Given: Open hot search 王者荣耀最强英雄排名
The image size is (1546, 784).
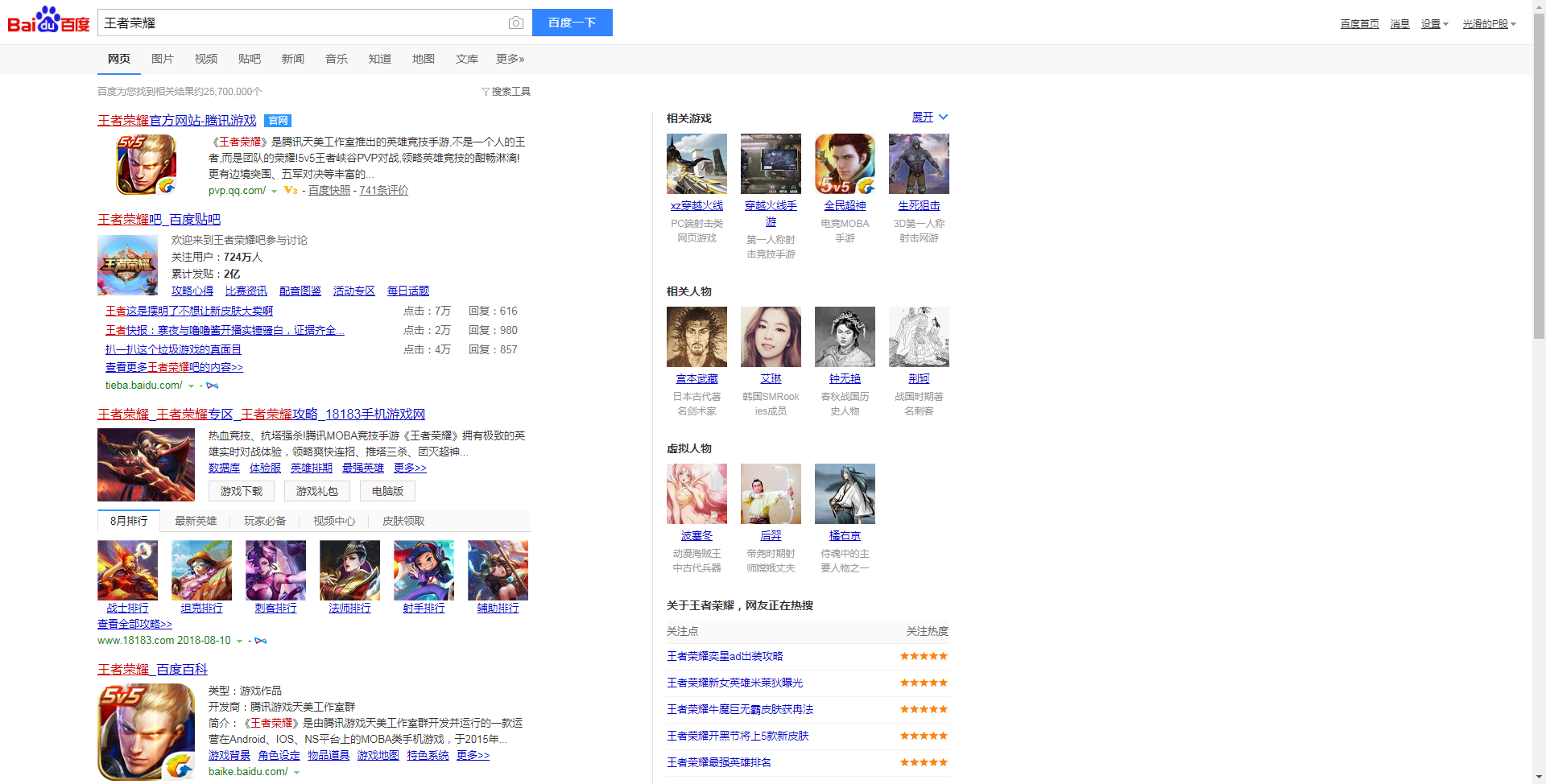Looking at the screenshot, I should pos(719,762).
